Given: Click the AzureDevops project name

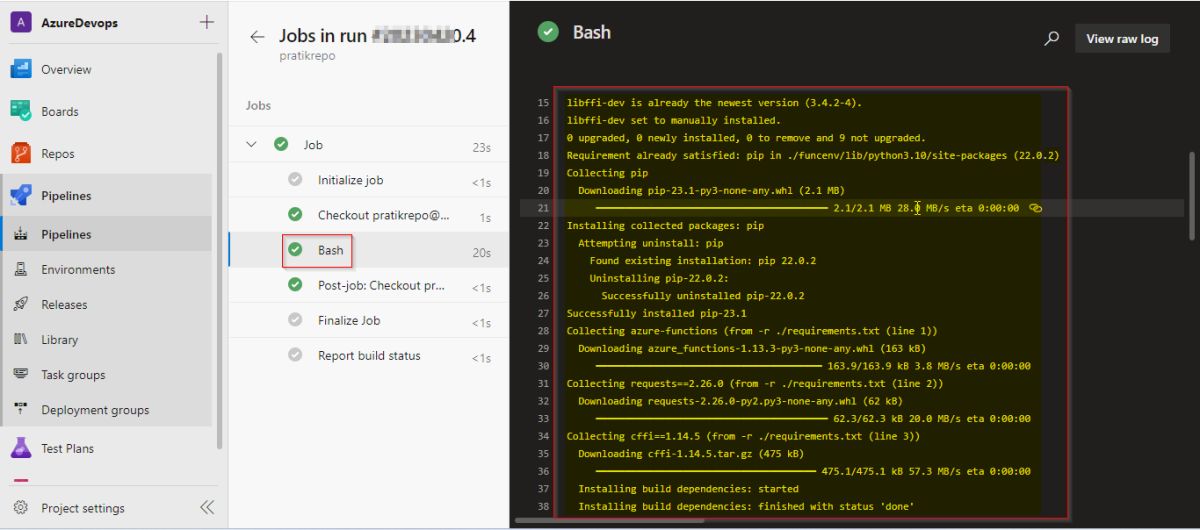Looking at the screenshot, I should point(79,22).
